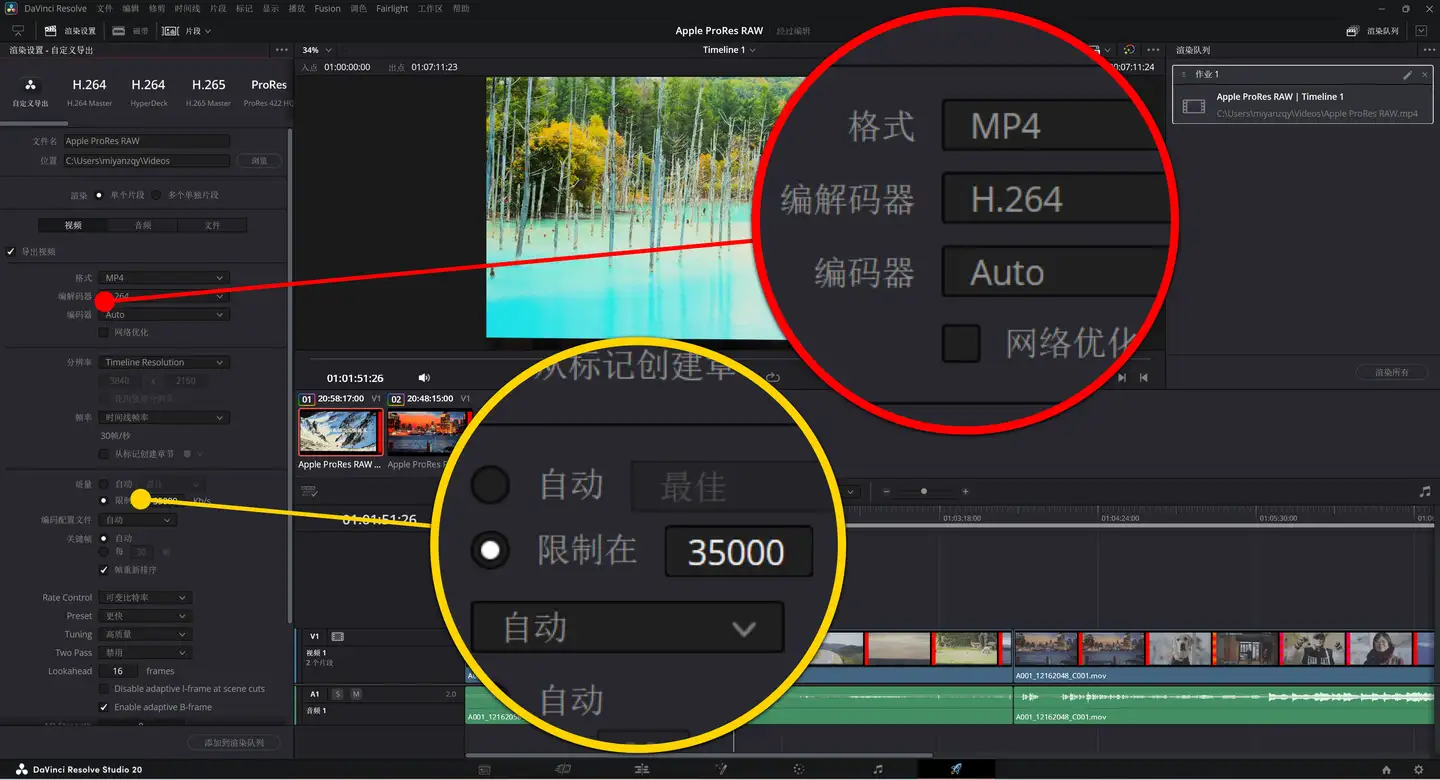Viewport: 1440px width, 780px height.
Task: Open the 时间线 menu in menu bar
Action: (187, 8)
